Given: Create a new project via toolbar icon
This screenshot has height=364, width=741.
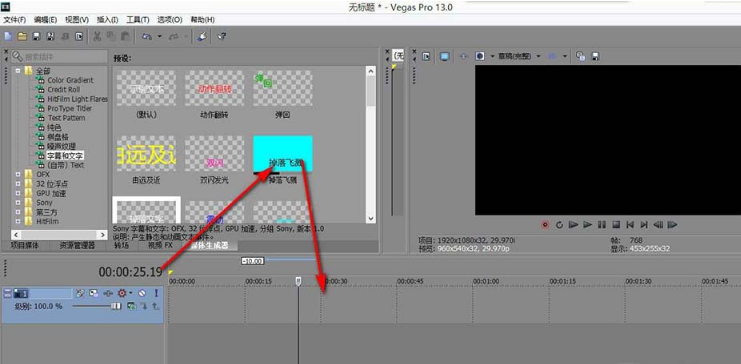Looking at the screenshot, I should (8, 36).
